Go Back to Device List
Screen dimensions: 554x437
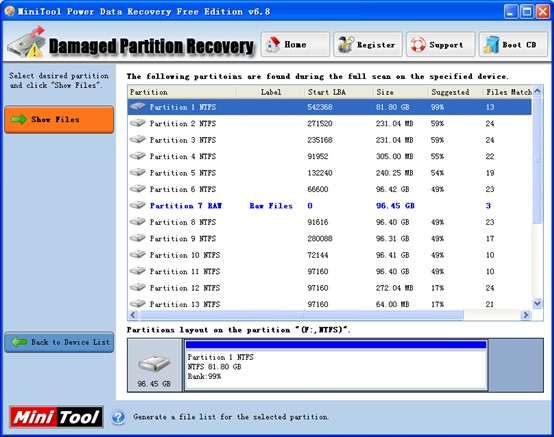(x=59, y=342)
